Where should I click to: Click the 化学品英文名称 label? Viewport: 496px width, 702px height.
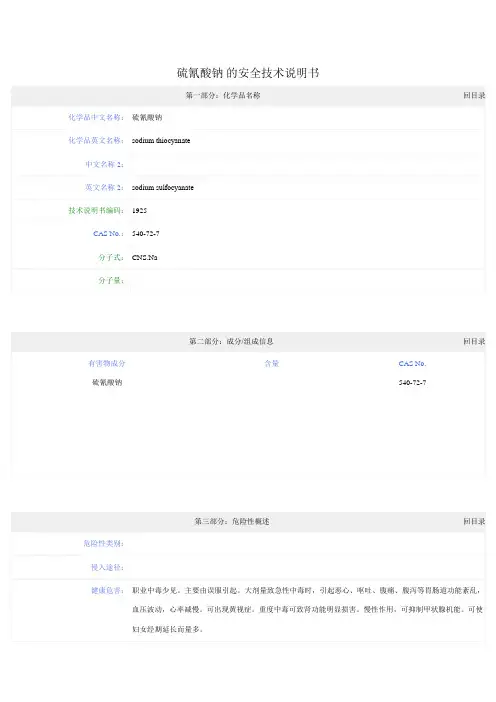pos(96,140)
